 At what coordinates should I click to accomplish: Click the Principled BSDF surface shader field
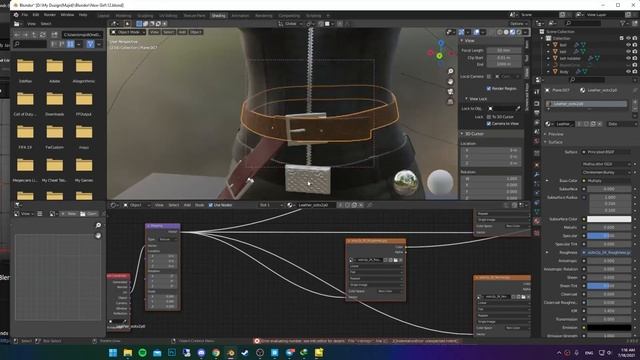[x=606, y=152]
